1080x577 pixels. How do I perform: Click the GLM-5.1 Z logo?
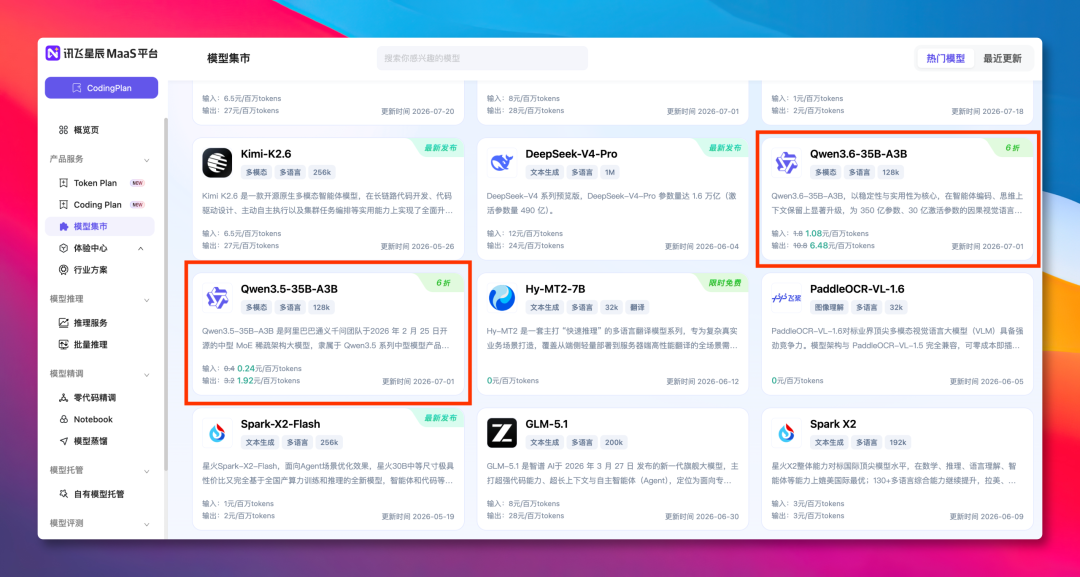502,433
